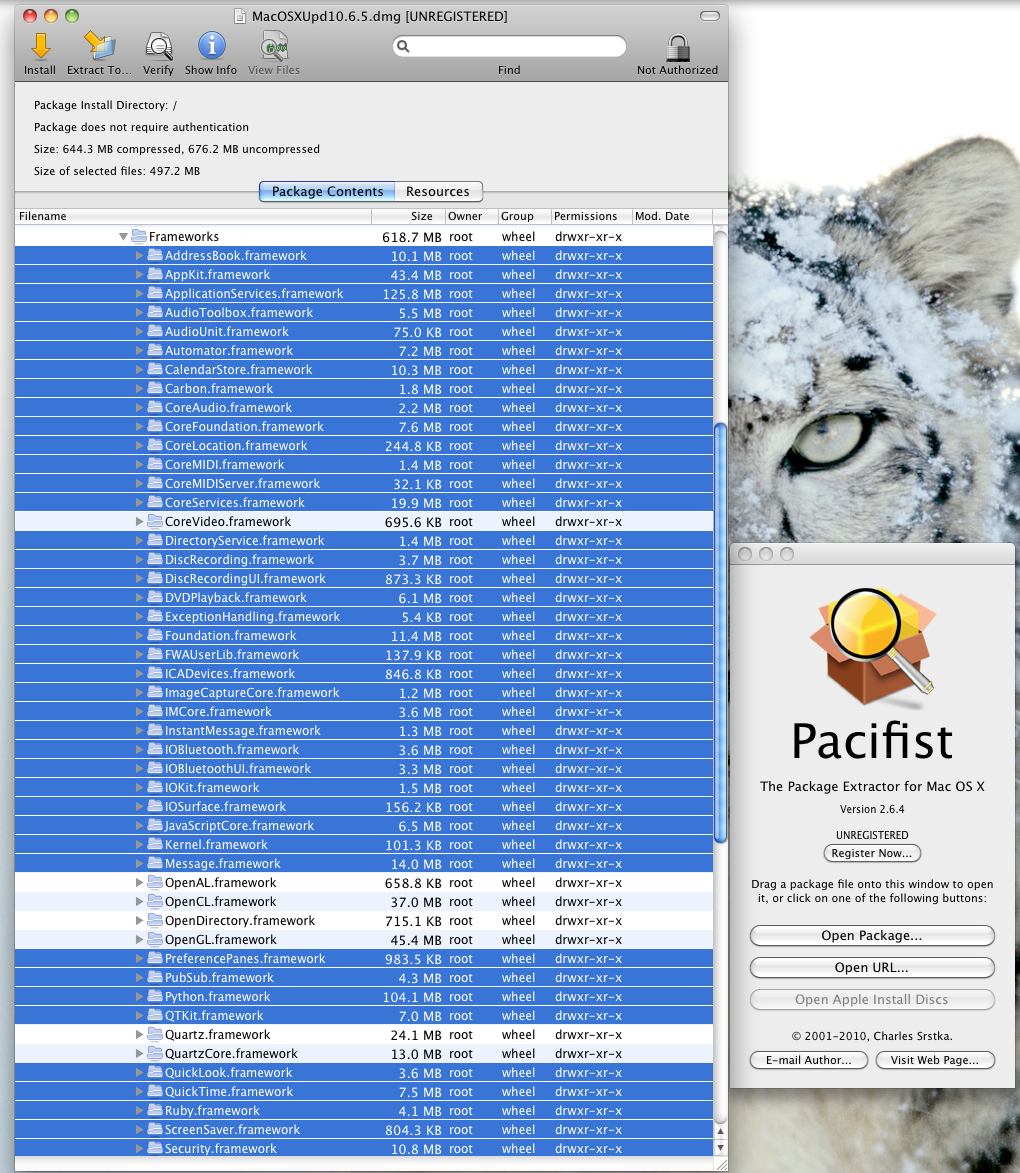Click the Install toolbar icon
Screen dimensions: 1020x1173
click(40, 46)
